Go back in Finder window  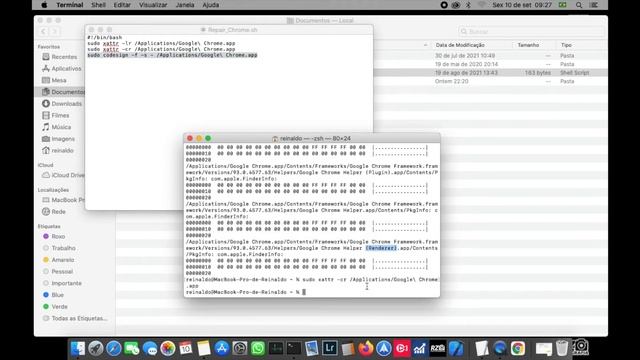point(43,31)
